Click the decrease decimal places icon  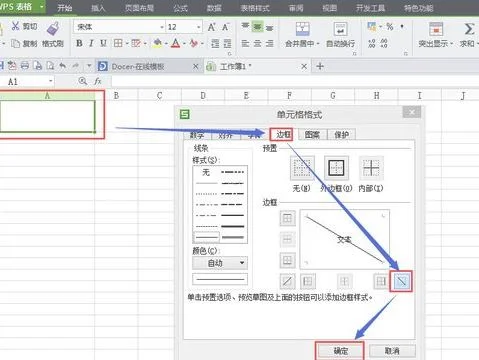(384, 43)
